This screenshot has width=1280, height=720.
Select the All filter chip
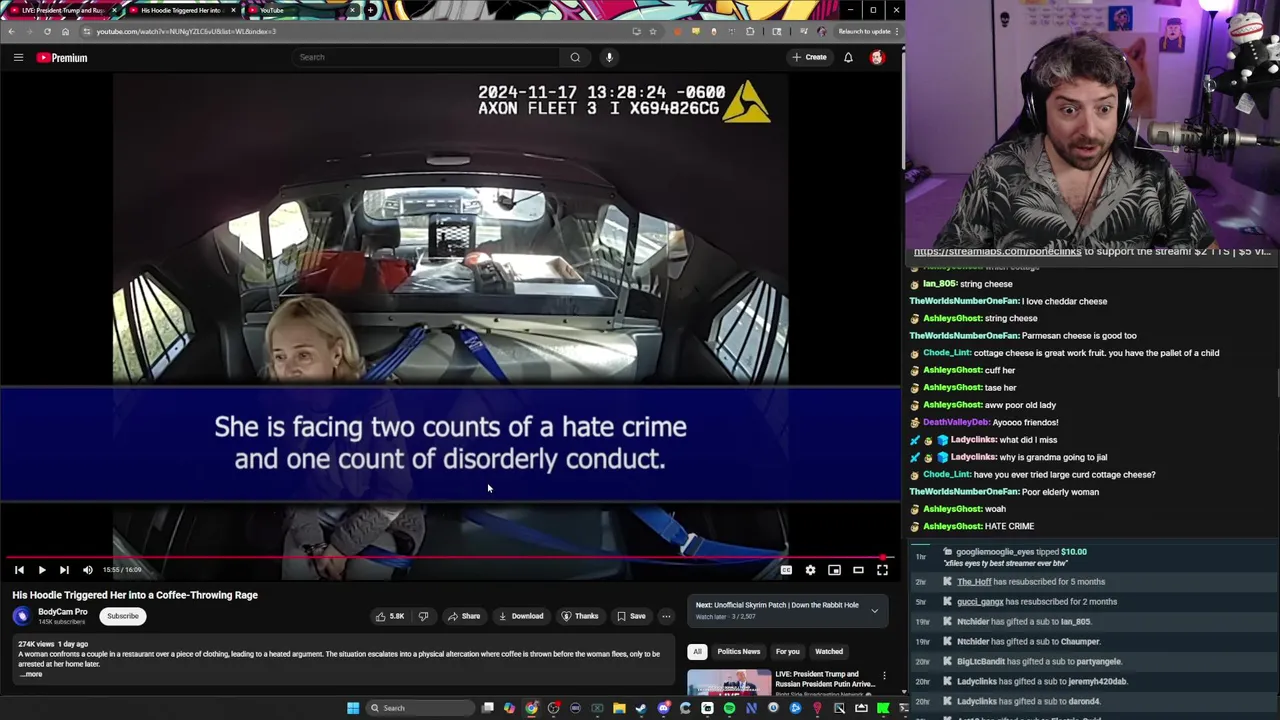coord(697,652)
